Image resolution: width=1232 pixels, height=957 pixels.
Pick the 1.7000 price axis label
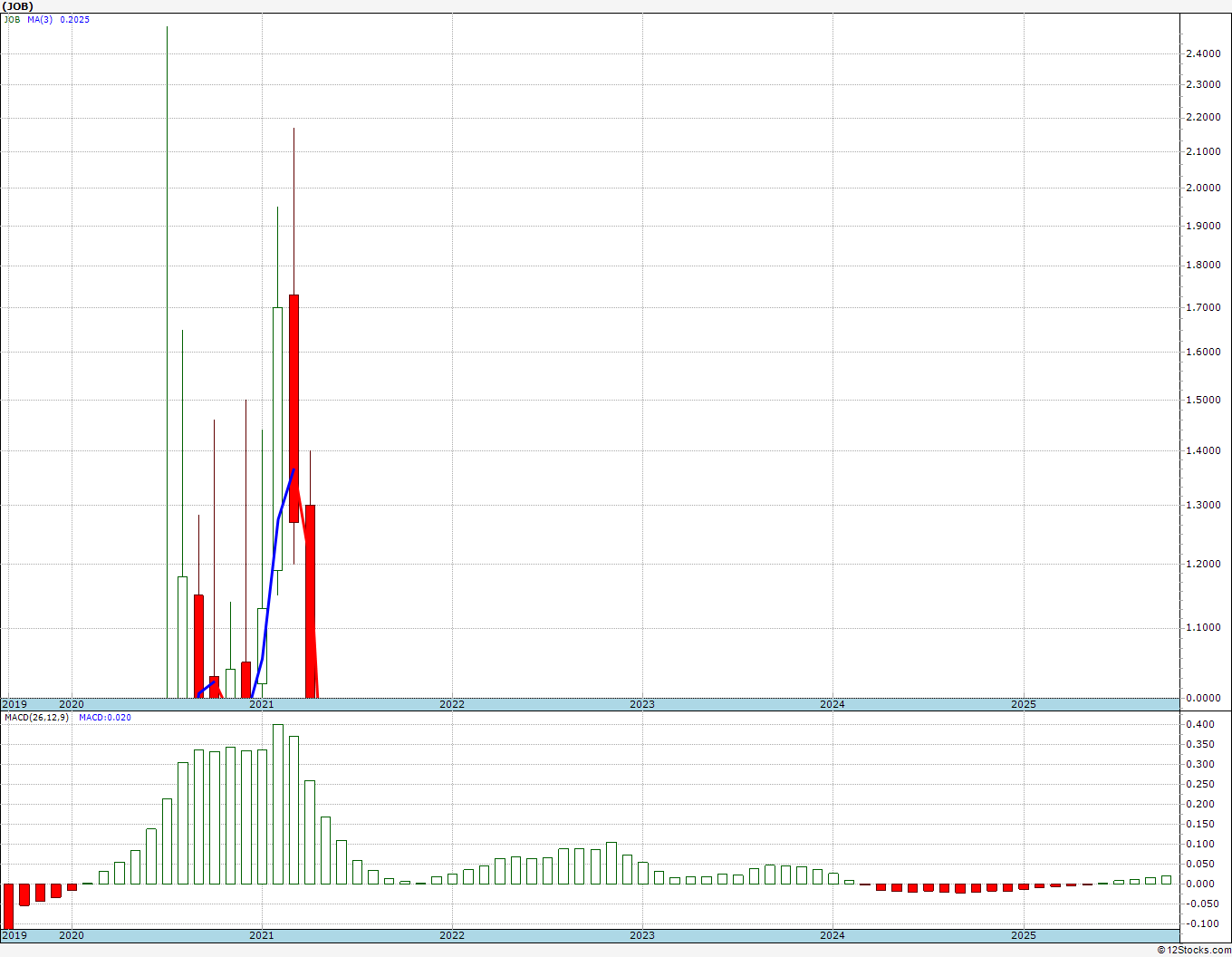1203,308
